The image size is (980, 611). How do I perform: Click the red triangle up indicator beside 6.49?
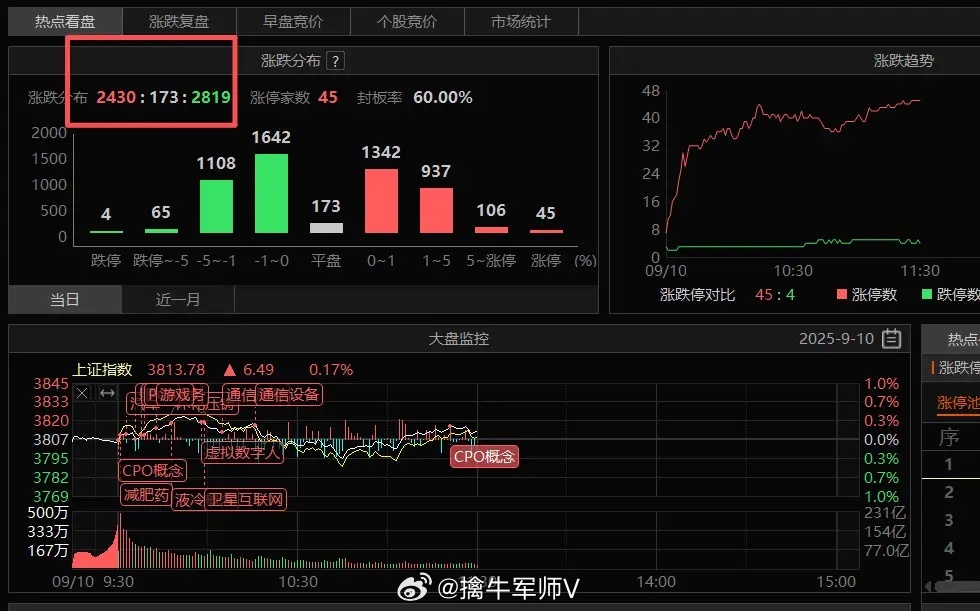229,370
